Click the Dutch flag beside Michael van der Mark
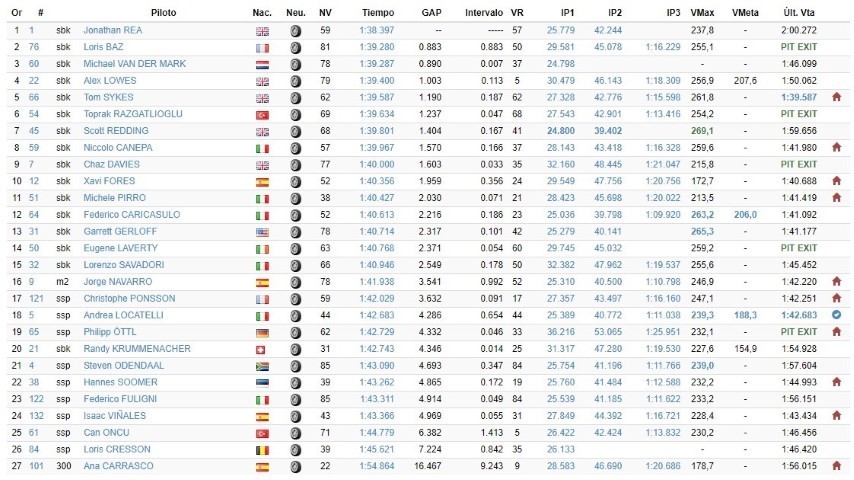Image resolution: width=854 pixels, height=480 pixels. pos(263,64)
